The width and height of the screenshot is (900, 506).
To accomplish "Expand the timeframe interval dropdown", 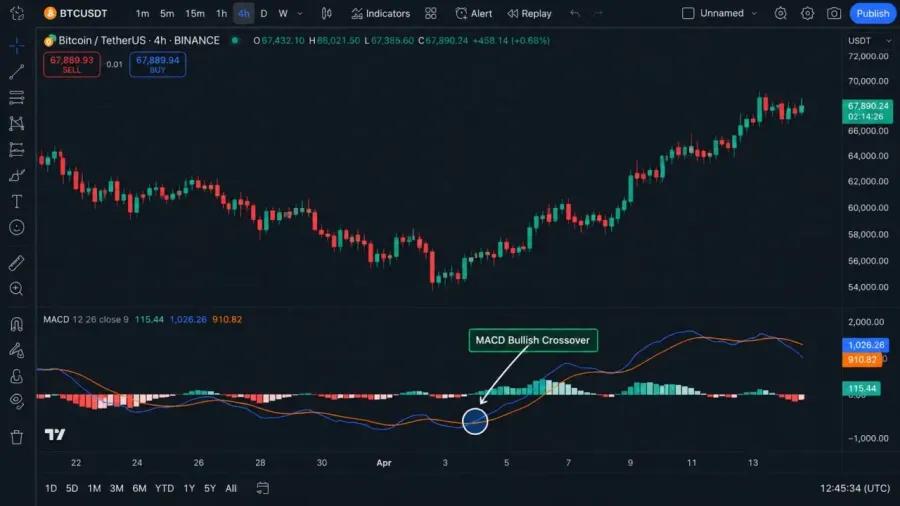I will (300, 13).
